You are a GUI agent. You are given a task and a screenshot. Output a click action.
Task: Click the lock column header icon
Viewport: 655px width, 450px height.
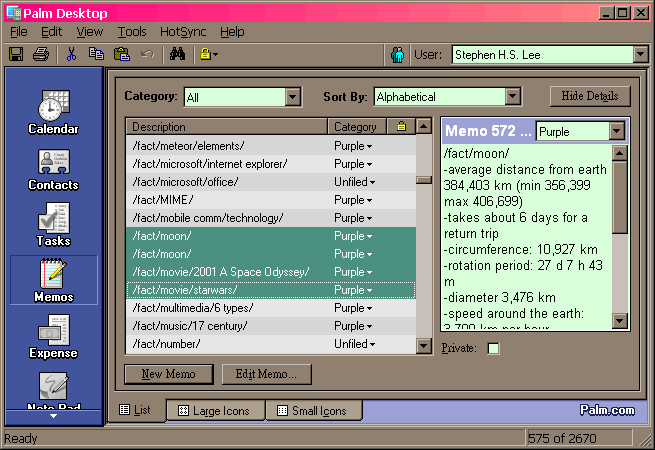401,126
